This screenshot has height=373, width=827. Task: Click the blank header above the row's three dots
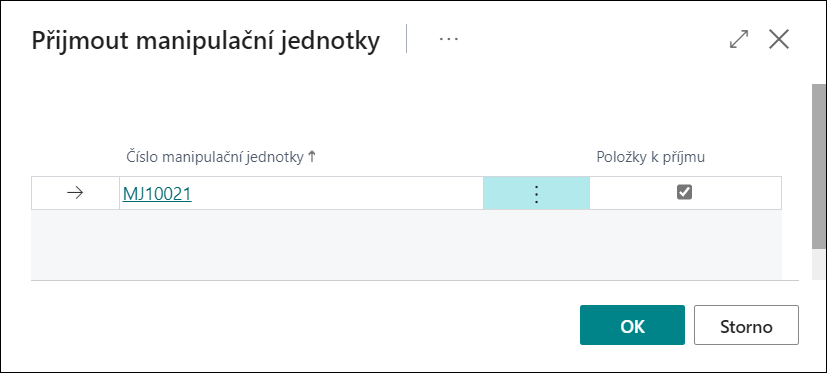pos(536,157)
